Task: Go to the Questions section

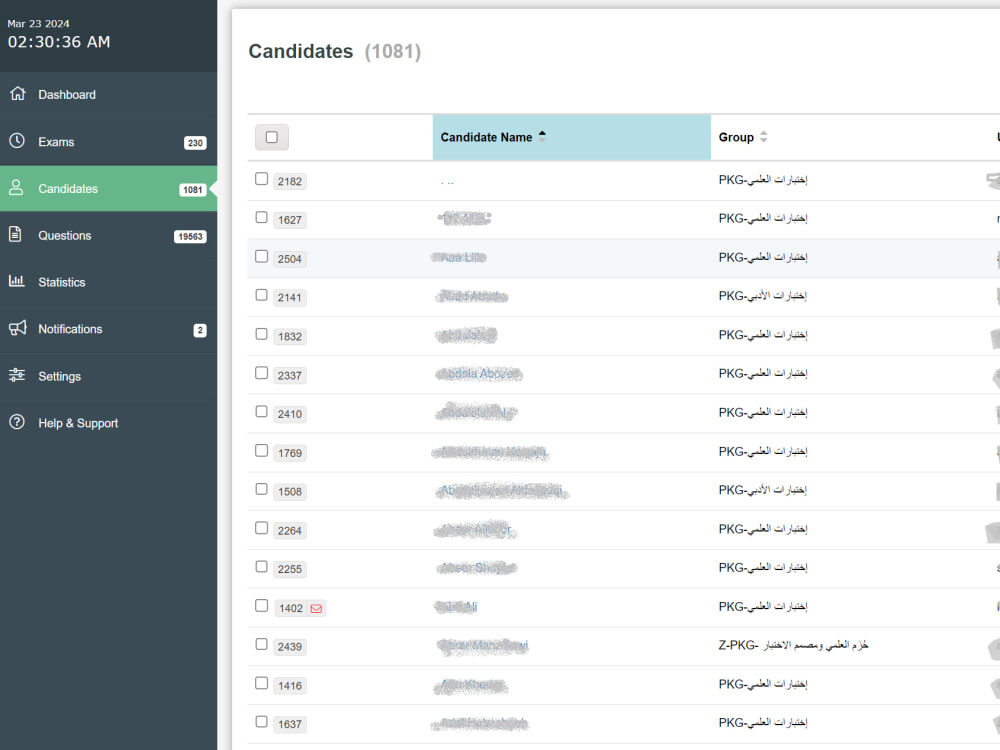Action: pyautogui.click(x=108, y=235)
